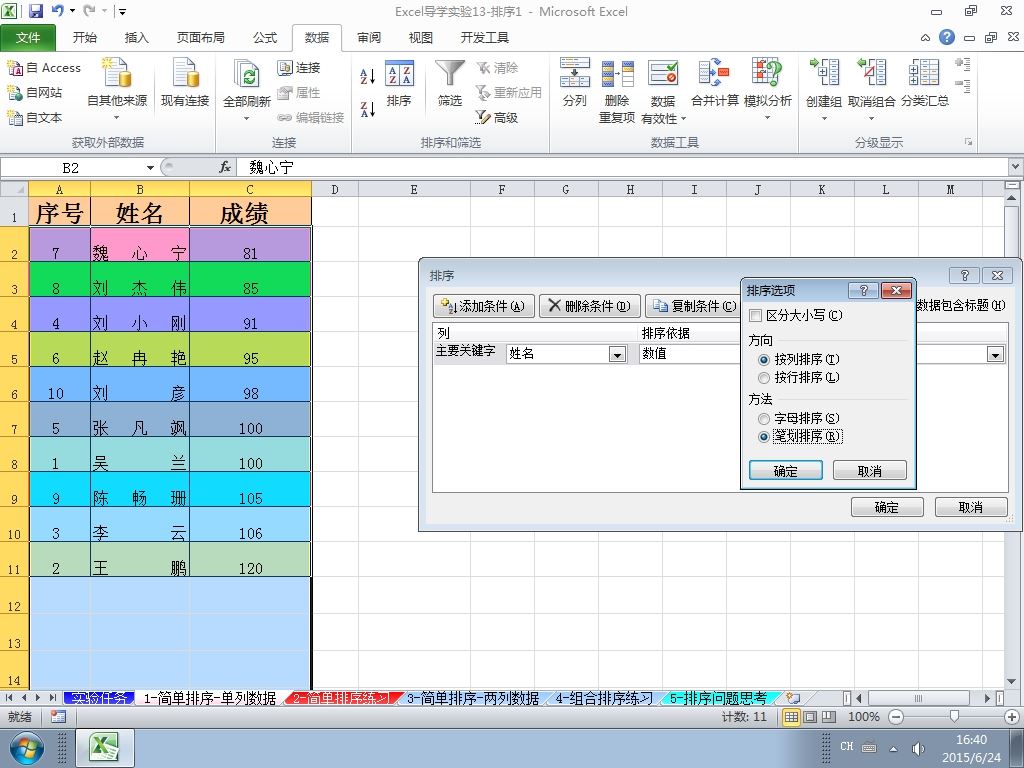Select sort top to bottom (按列排序)
The width and height of the screenshot is (1024, 768).
pos(763,360)
